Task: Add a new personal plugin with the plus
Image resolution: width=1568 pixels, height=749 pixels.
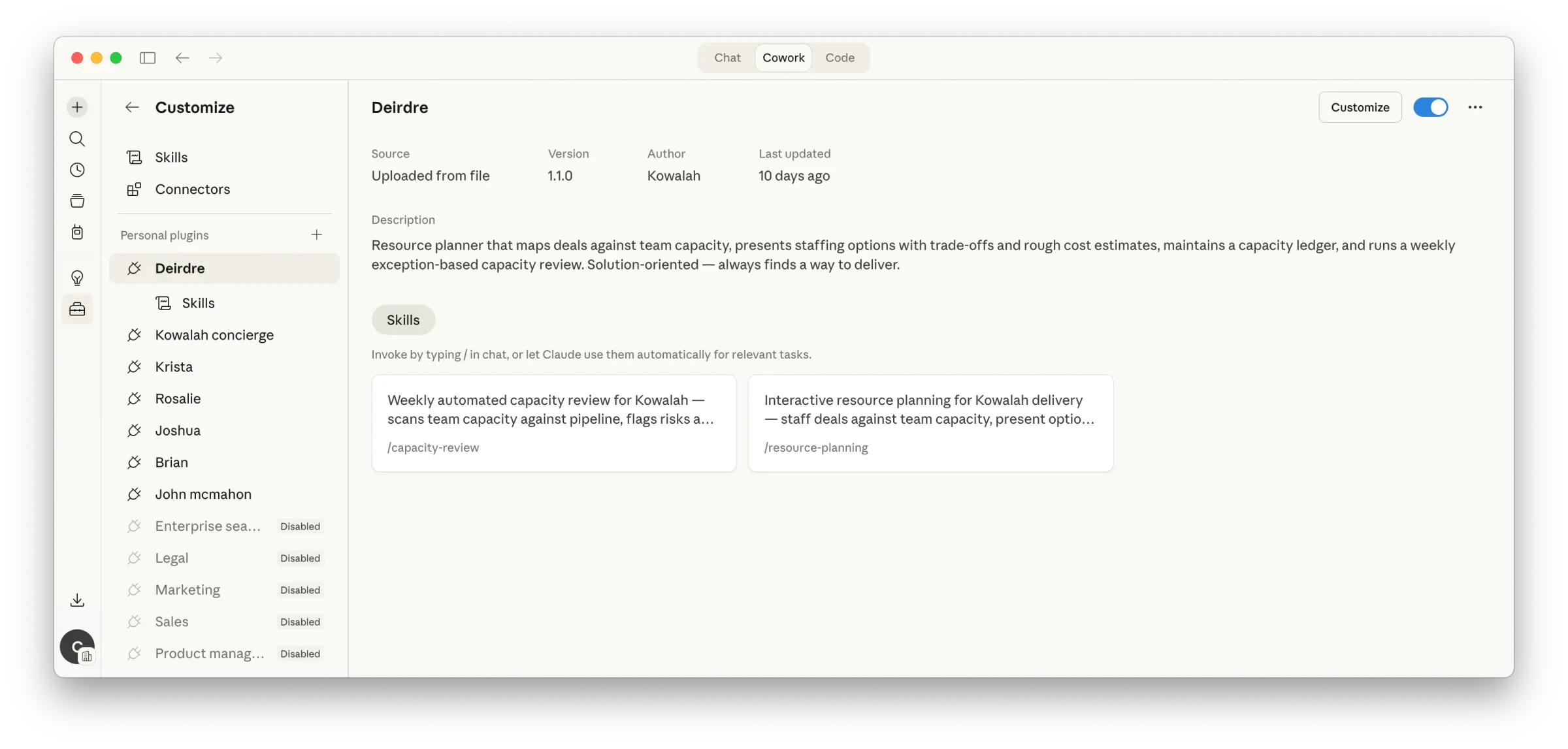Action: (317, 234)
